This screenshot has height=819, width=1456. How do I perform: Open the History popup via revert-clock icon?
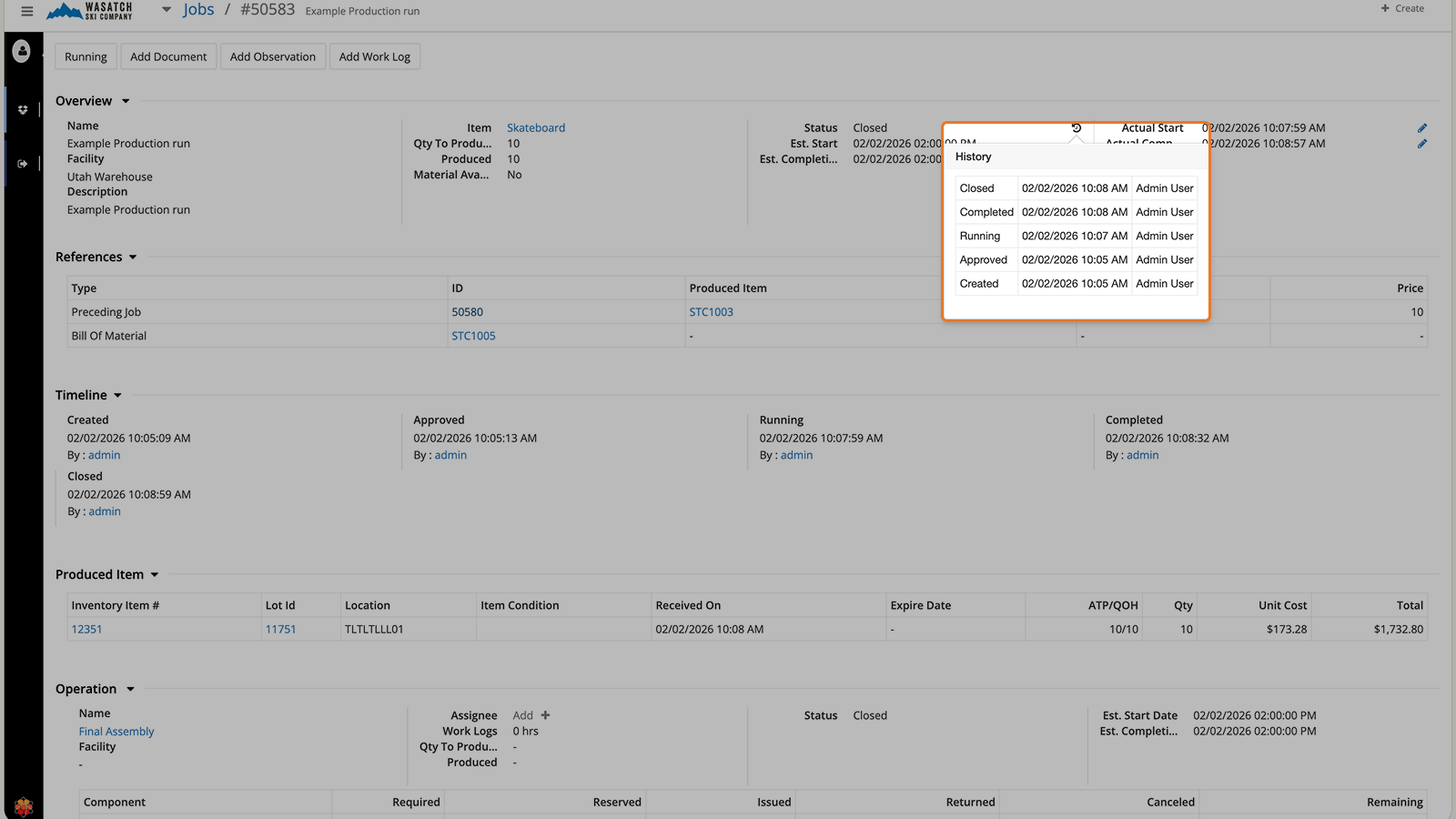coord(1077,130)
